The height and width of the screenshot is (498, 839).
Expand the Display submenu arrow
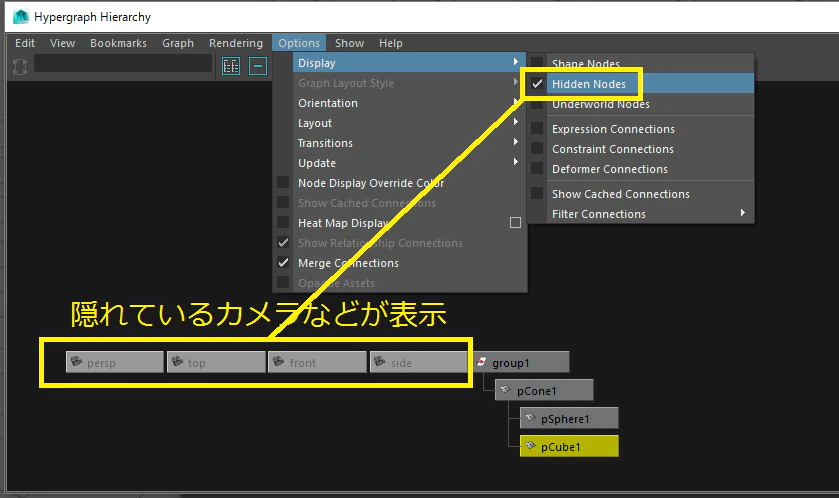click(516, 62)
